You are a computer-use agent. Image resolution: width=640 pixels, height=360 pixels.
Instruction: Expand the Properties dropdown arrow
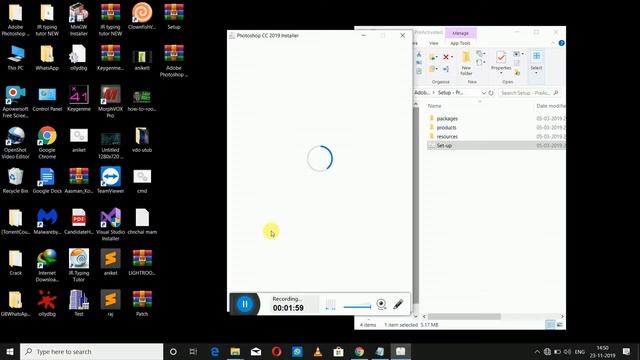click(x=501, y=73)
